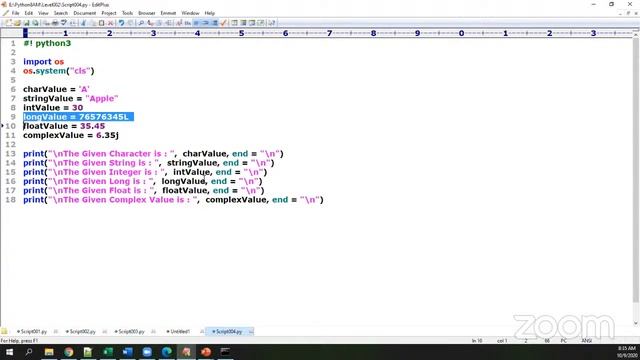This screenshot has width=640, height=360.
Task: Open the Browser menu
Action: (x=147, y=13)
